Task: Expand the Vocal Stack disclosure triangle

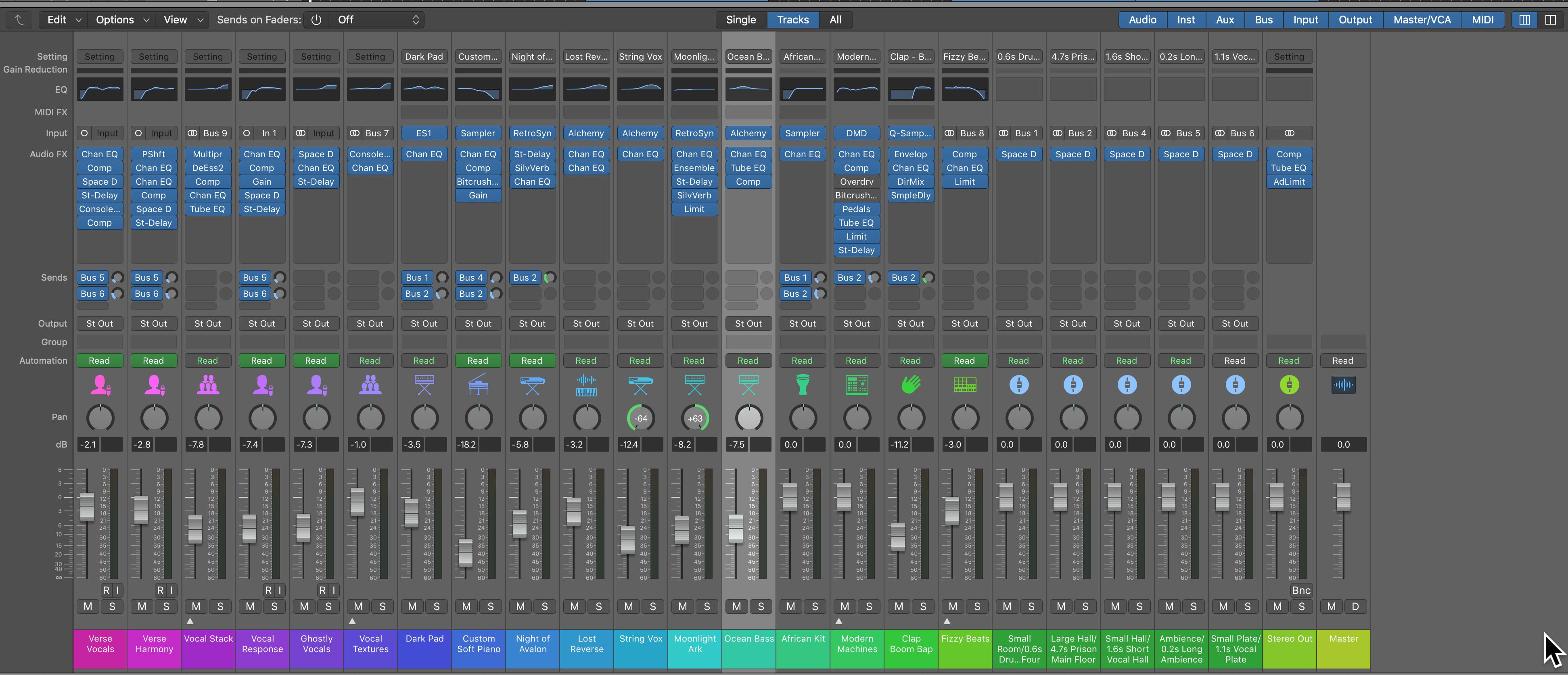Action: 190,621
